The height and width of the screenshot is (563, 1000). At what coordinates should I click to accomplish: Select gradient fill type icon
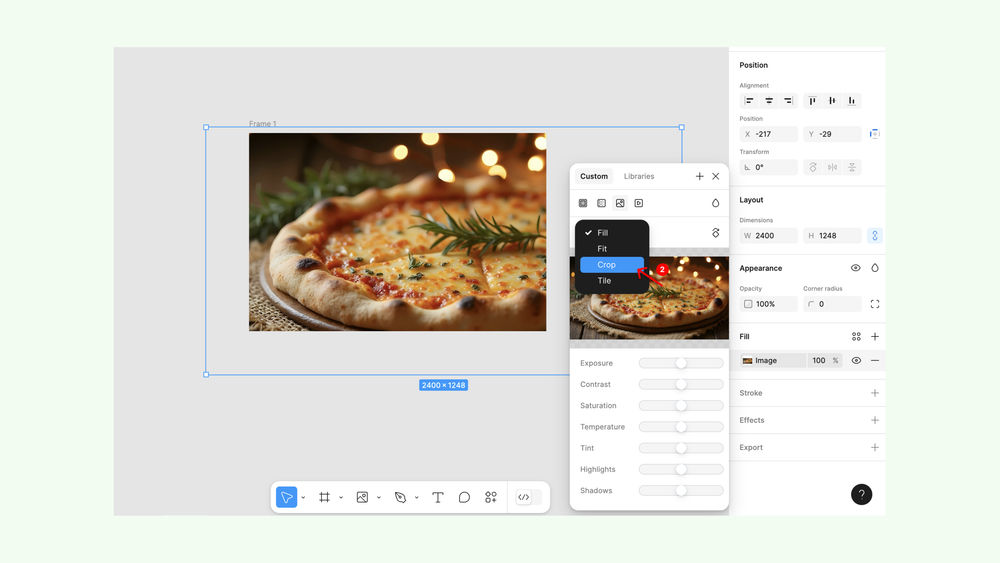coord(601,203)
